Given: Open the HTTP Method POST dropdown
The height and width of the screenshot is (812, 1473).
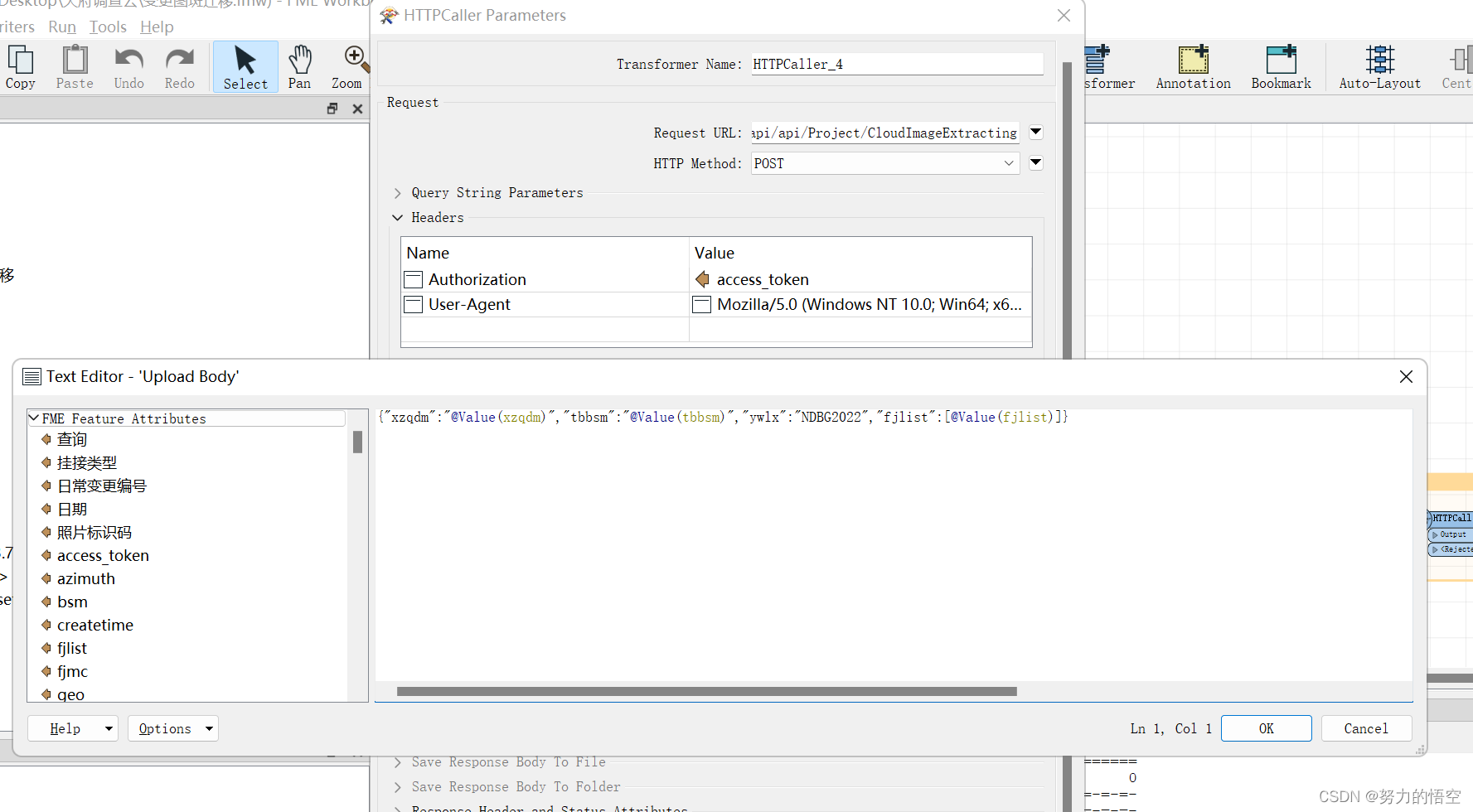Looking at the screenshot, I should tap(885, 163).
